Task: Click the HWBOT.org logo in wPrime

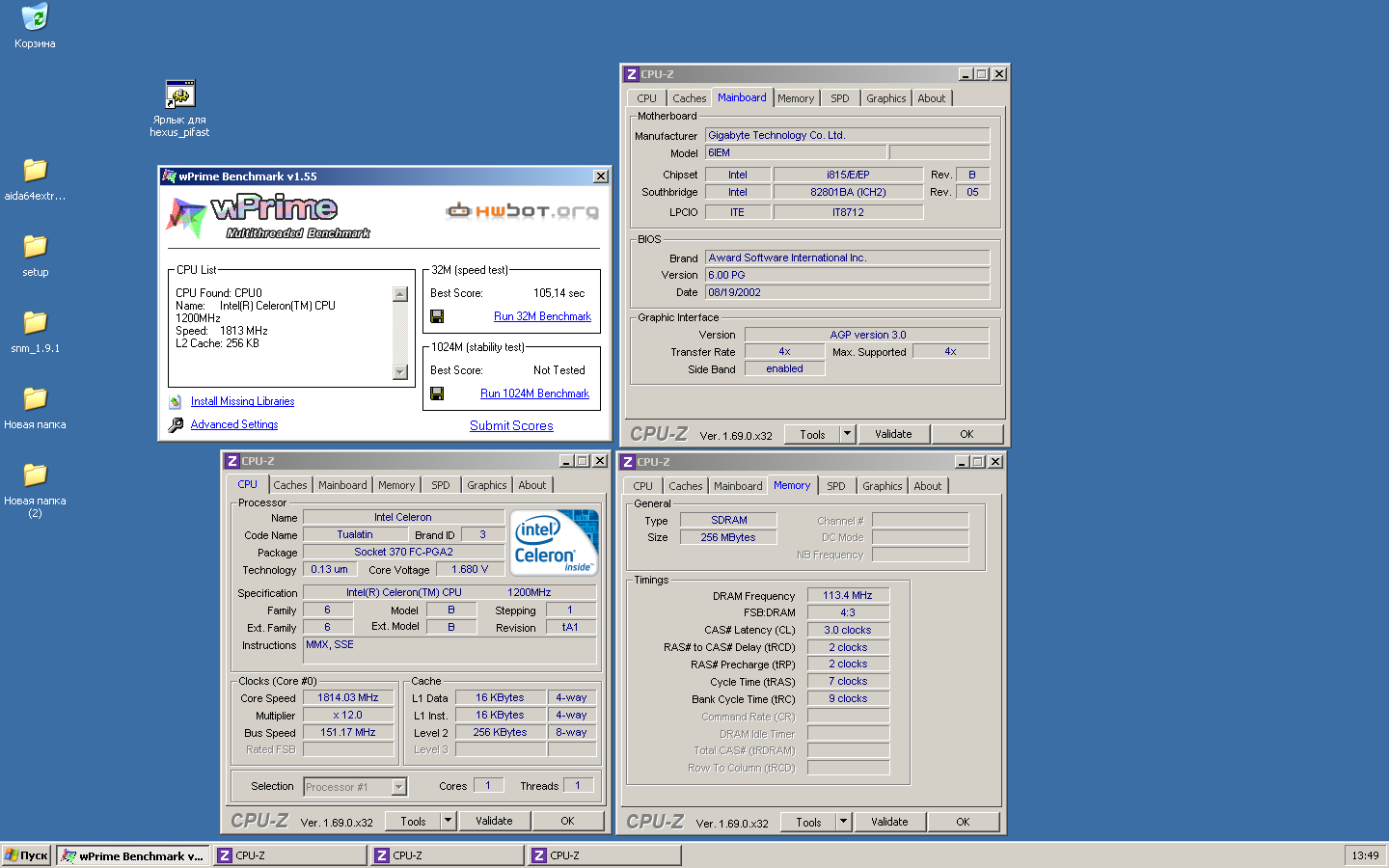Action: click(522, 210)
